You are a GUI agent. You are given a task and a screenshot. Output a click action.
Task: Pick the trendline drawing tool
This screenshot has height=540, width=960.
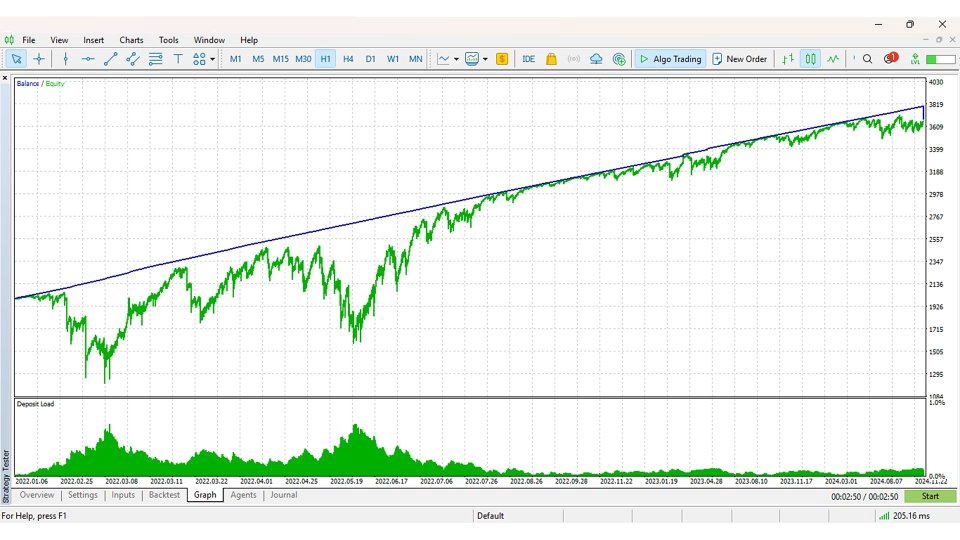pyautogui.click(x=110, y=59)
